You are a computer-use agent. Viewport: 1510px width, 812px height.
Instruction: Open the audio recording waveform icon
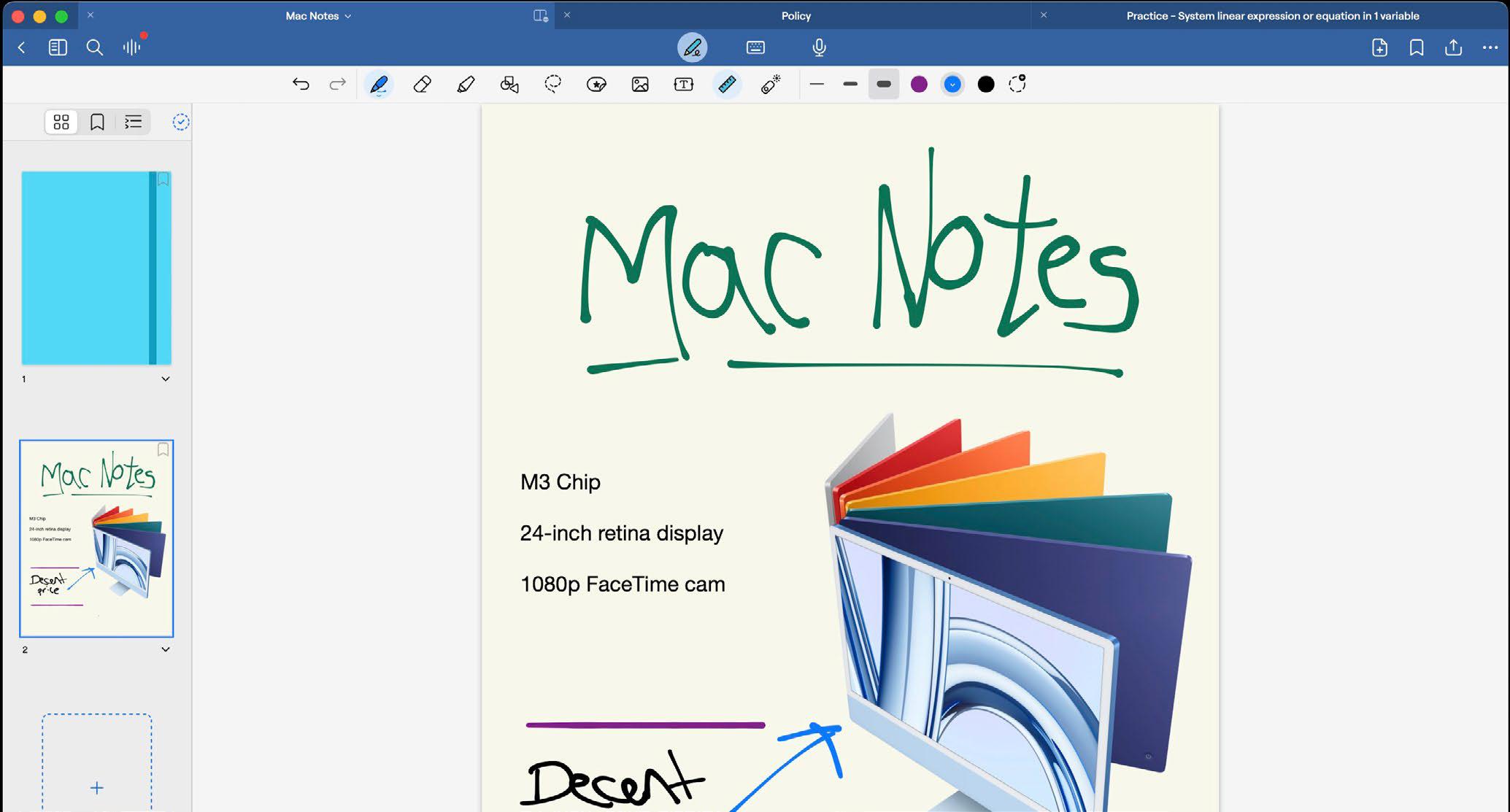pos(132,47)
